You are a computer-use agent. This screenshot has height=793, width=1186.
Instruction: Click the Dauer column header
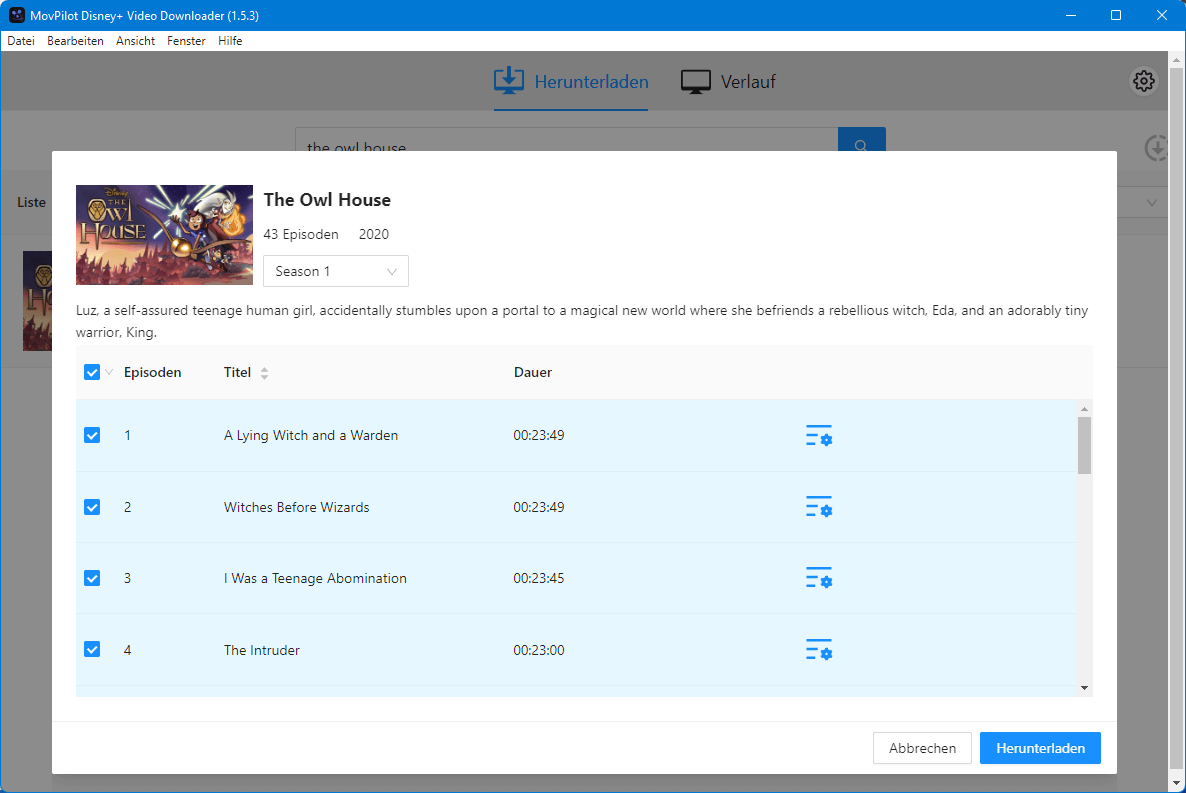(533, 372)
